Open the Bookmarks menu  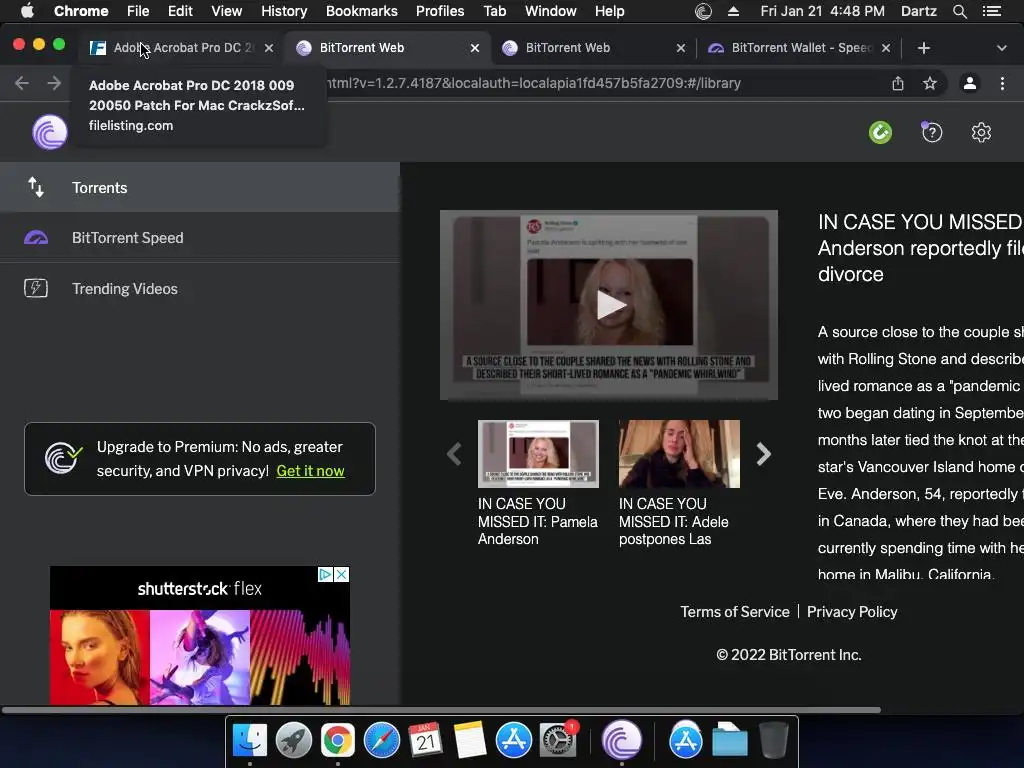362,11
